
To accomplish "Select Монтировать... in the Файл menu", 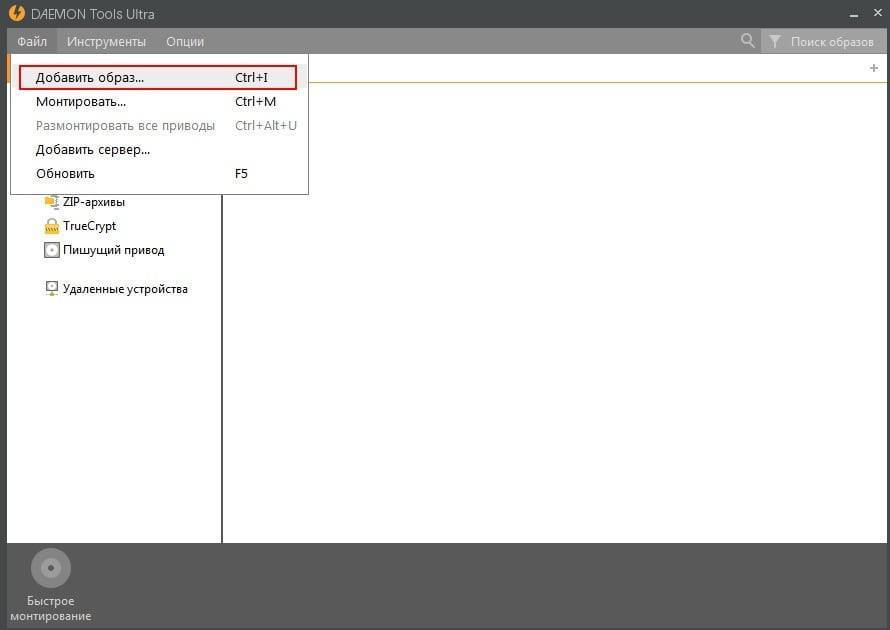I will (x=81, y=102).
